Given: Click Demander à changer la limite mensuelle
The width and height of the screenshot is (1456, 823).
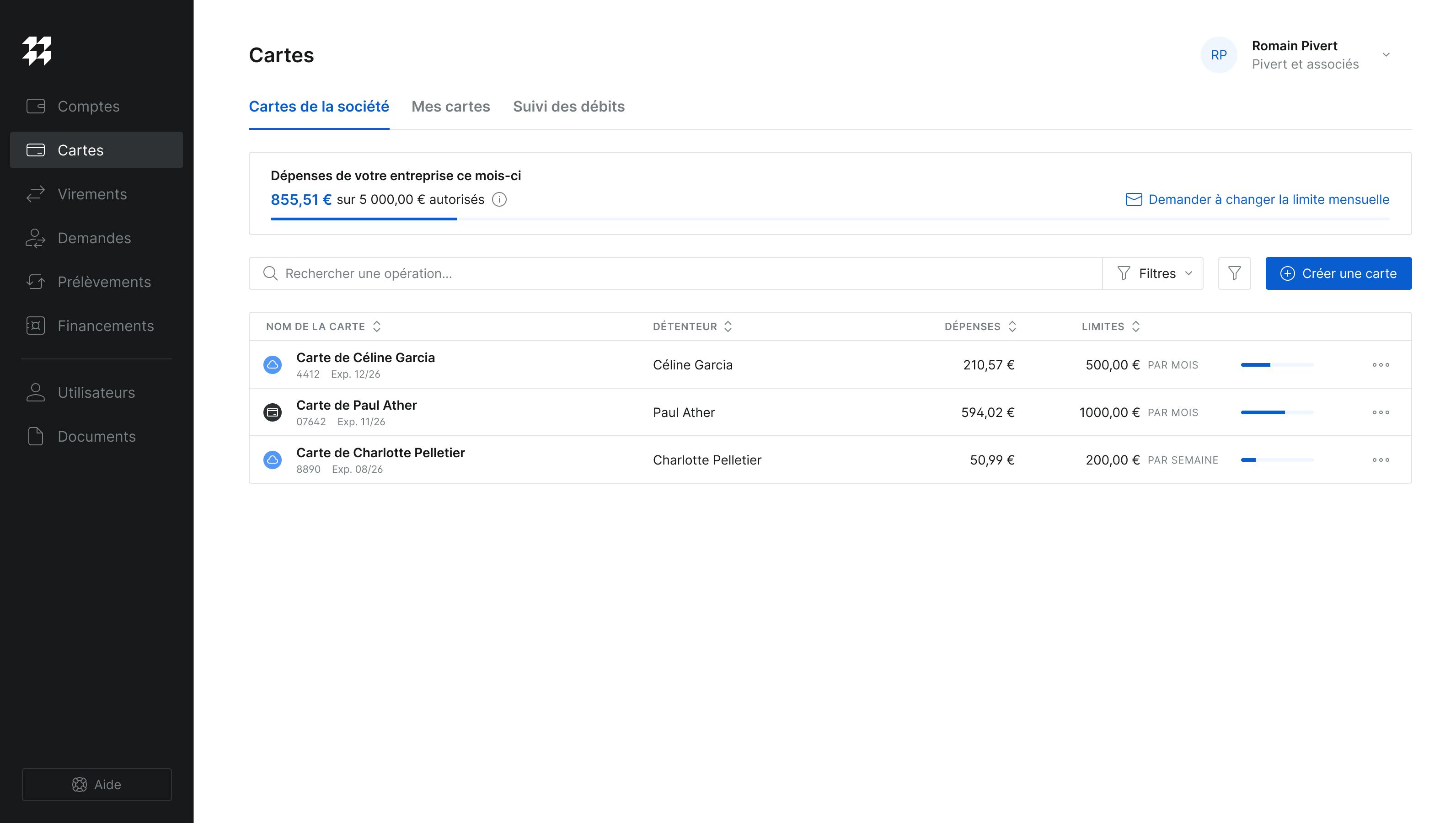Looking at the screenshot, I should pos(1257,199).
